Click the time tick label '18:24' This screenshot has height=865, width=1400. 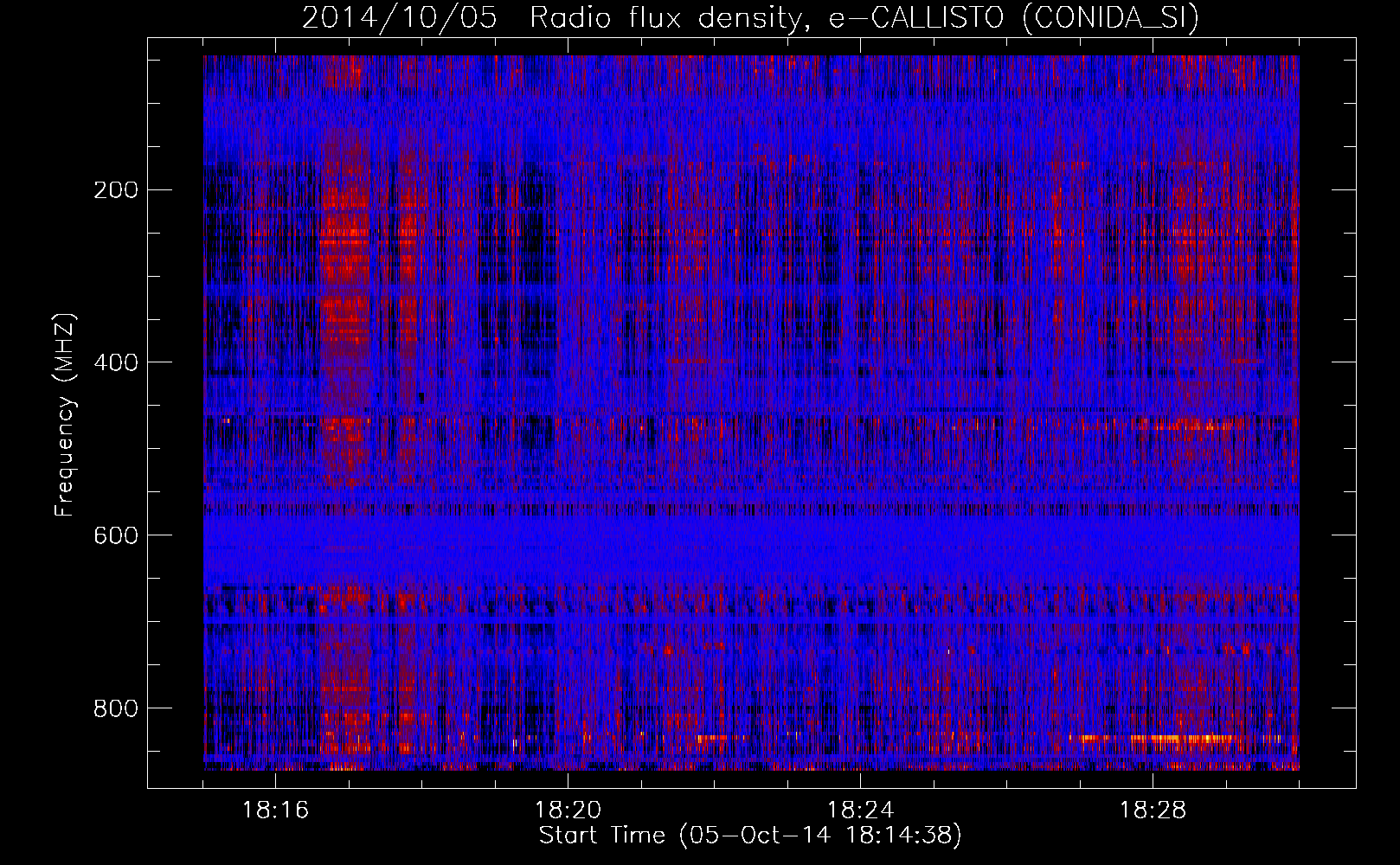click(860, 811)
